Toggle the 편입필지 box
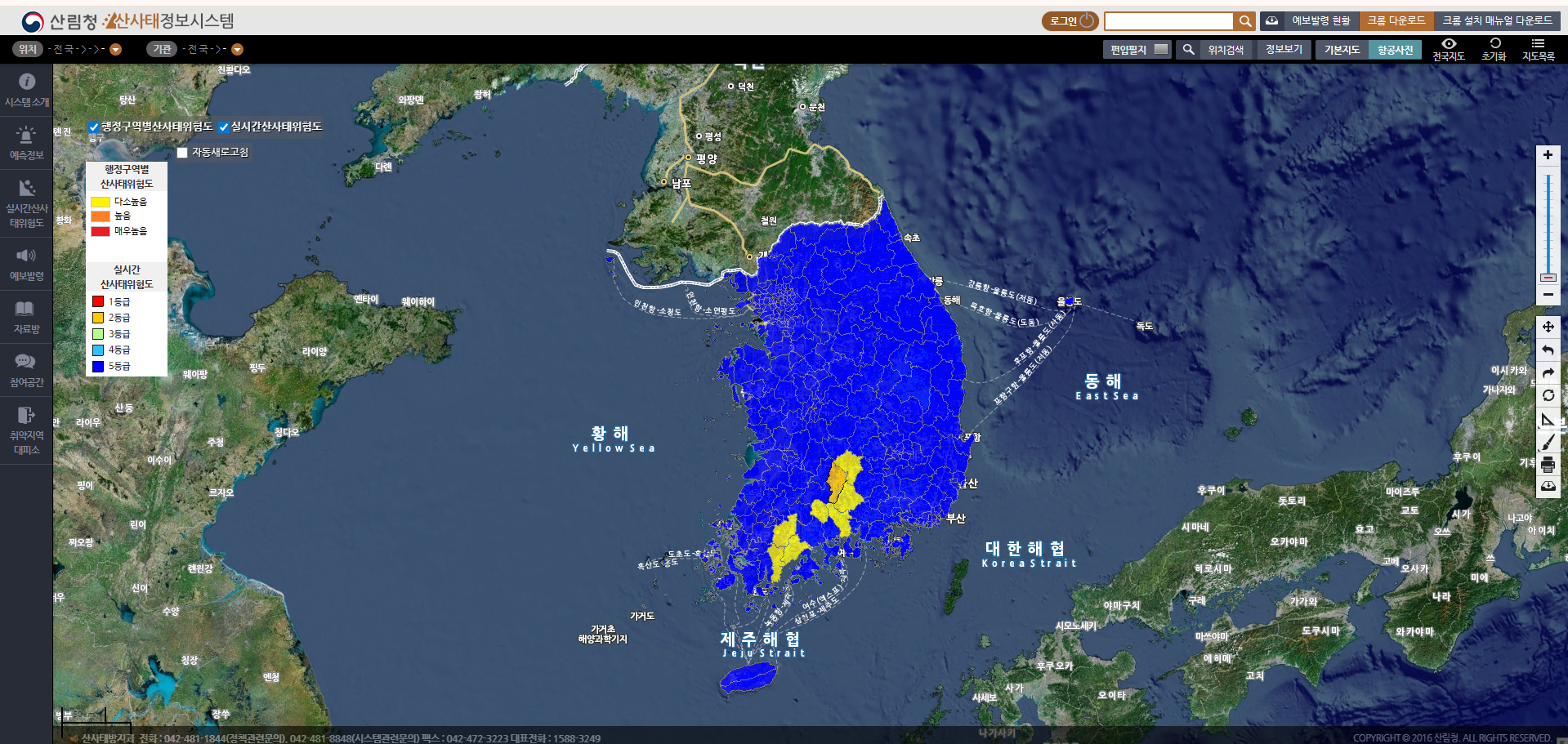The image size is (1568, 744). 1160,50
